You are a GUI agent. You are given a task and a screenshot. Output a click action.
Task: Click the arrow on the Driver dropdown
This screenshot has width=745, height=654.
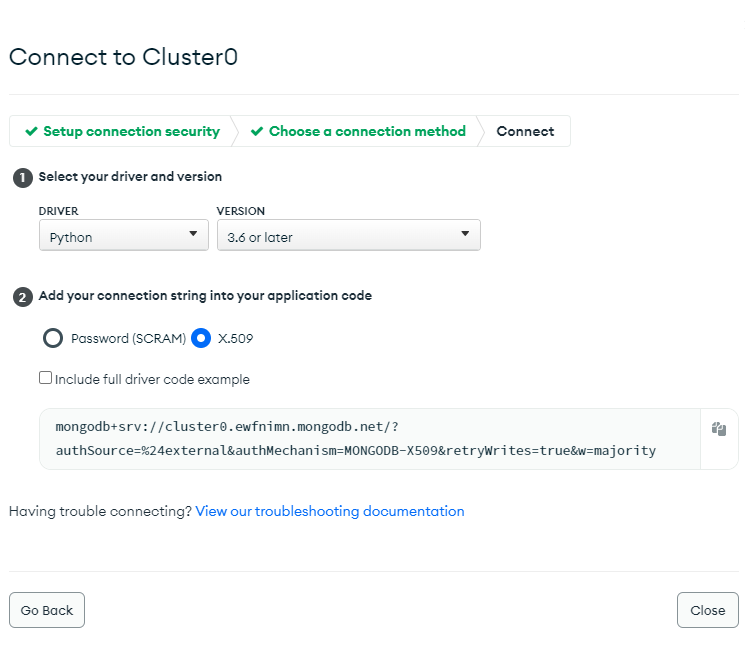pos(193,233)
